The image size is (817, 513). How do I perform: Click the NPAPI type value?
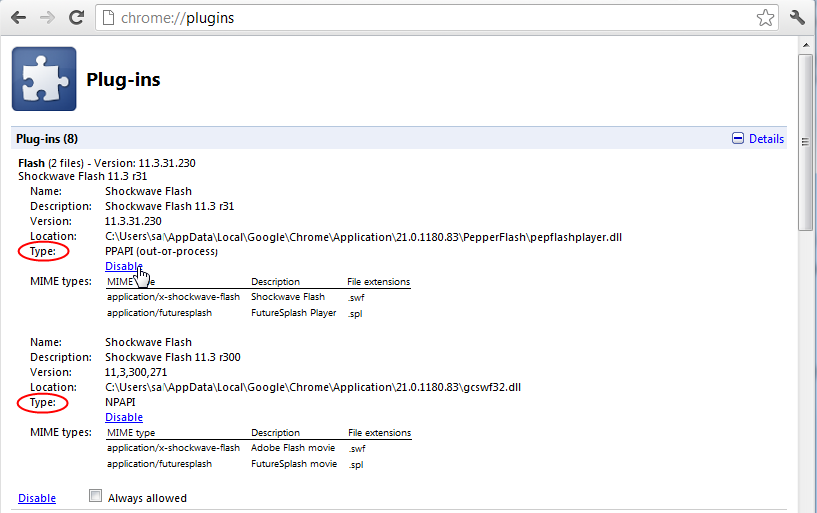click(x=120, y=402)
